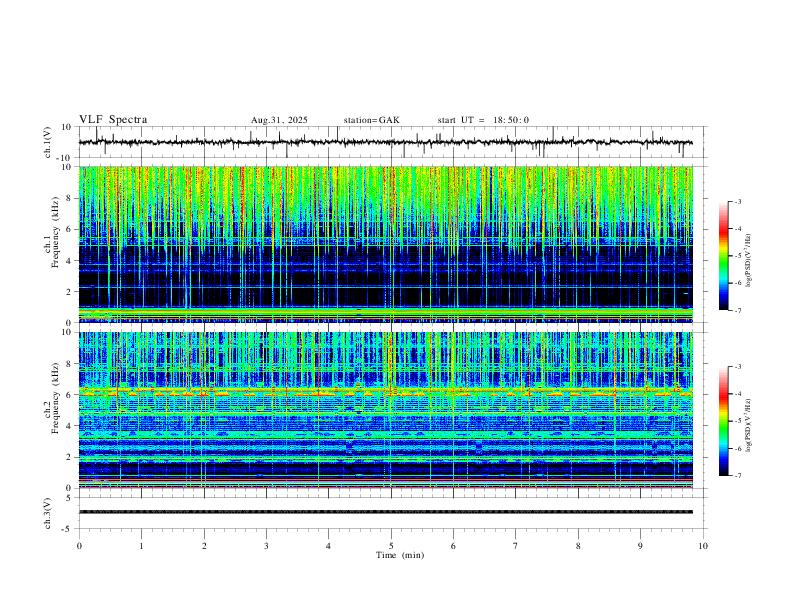792x612 pixels.
Task: Click the ch.1 spectrogram color scale bar
Action: coord(723,256)
